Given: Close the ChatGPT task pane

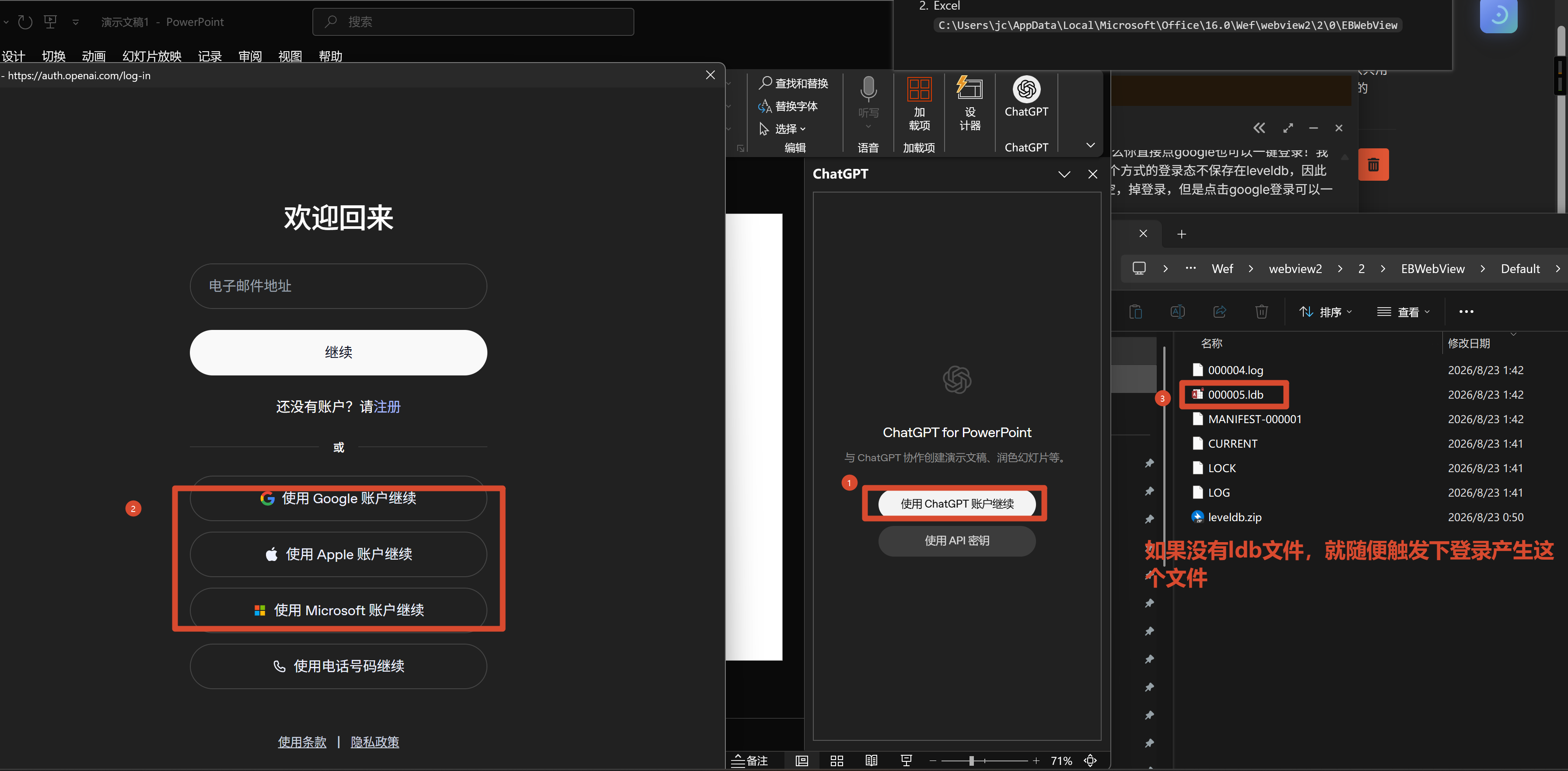Looking at the screenshot, I should point(1092,174).
